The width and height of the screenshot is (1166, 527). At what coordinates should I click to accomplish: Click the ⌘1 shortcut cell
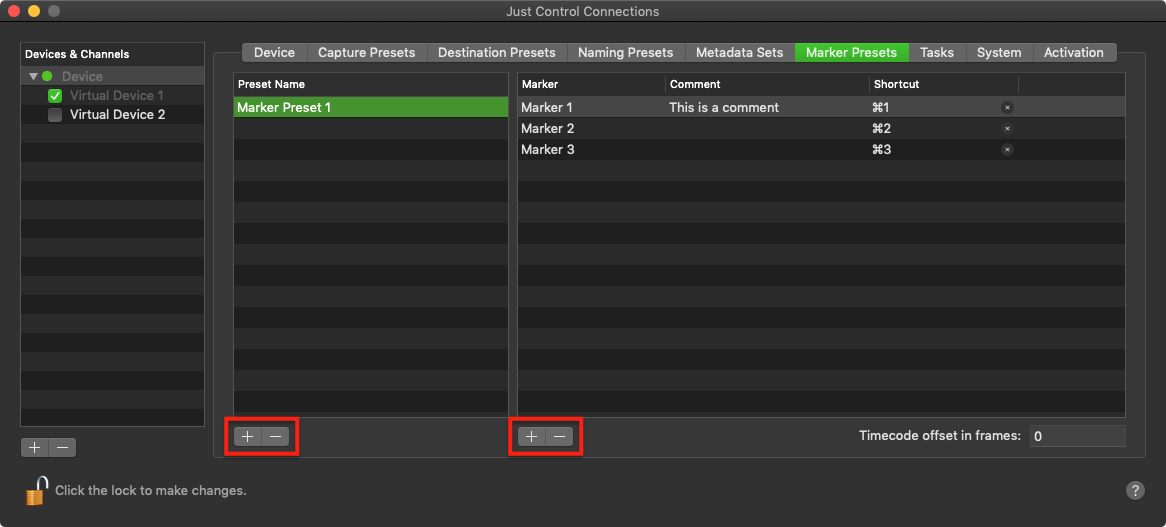881,108
